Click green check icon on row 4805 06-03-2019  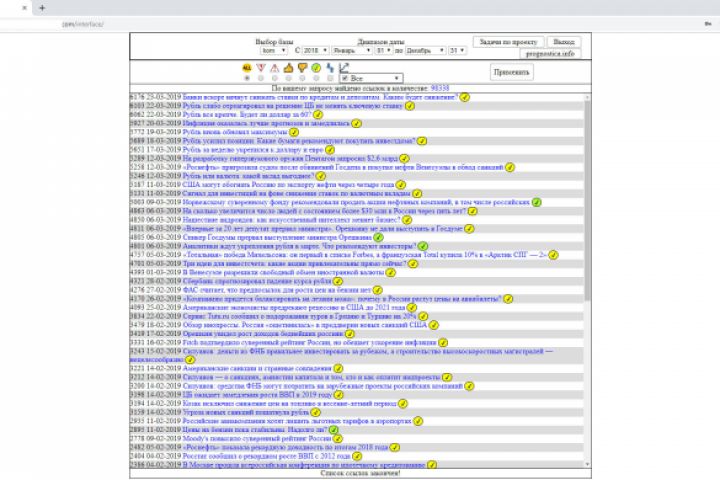(x=378, y=237)
